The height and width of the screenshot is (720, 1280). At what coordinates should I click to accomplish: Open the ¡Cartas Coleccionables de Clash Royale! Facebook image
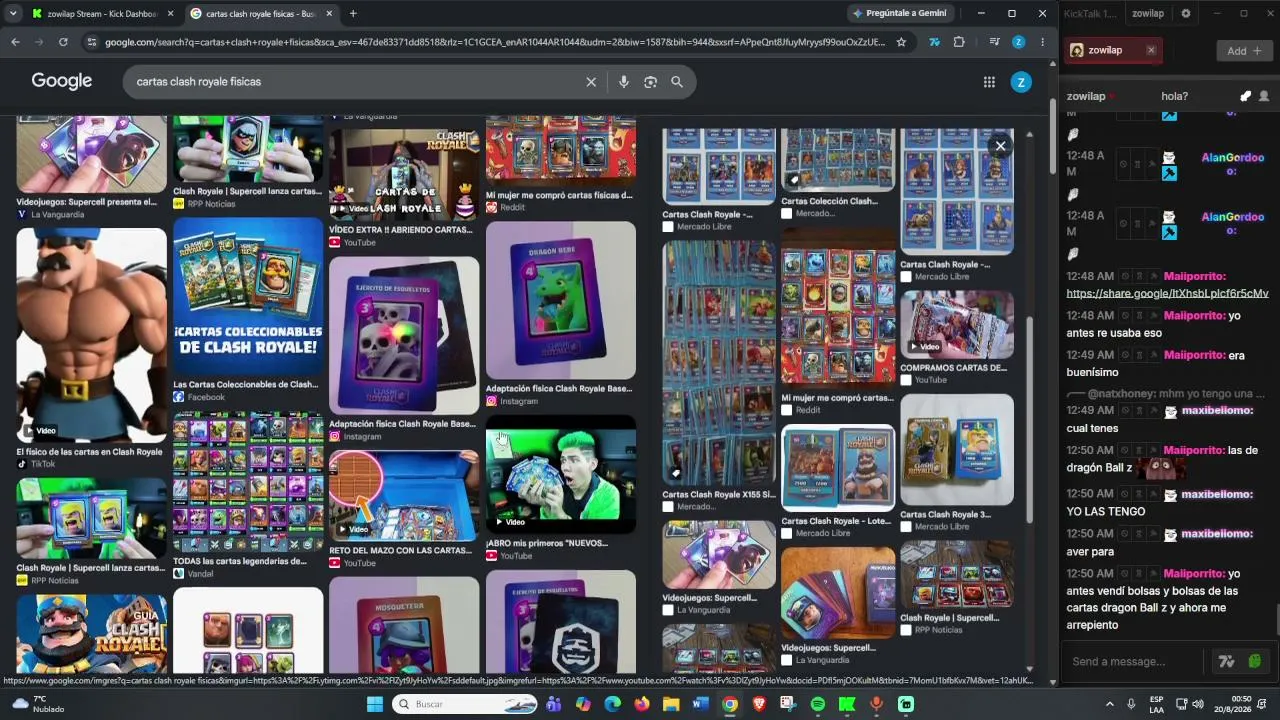pyautogui.click(x=248, y=297)
